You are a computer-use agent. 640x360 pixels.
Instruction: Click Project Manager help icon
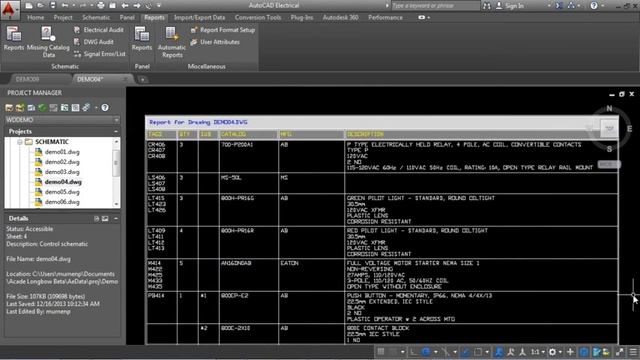tap(105, 108)
